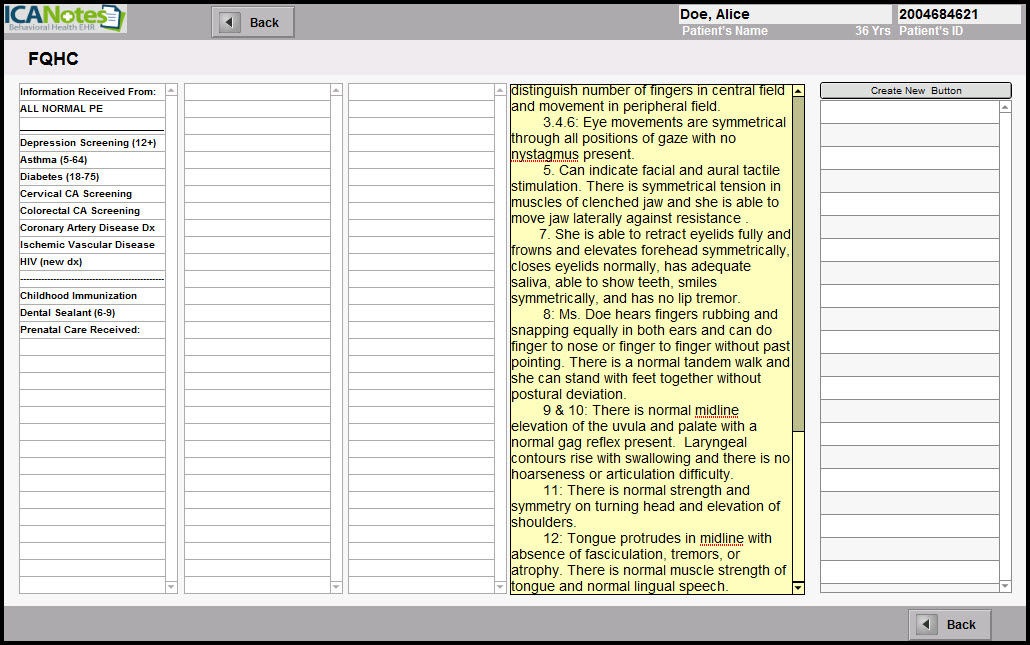Click the Patient's ID number field
The width and height of the screenshot is (1030, 645).
tap(957, 15)
